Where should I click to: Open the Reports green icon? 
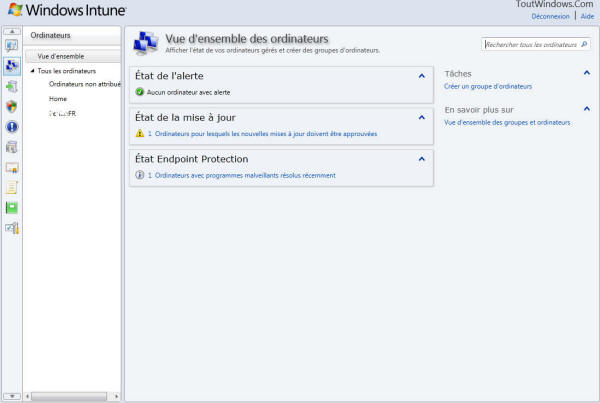tap(12, 208)
